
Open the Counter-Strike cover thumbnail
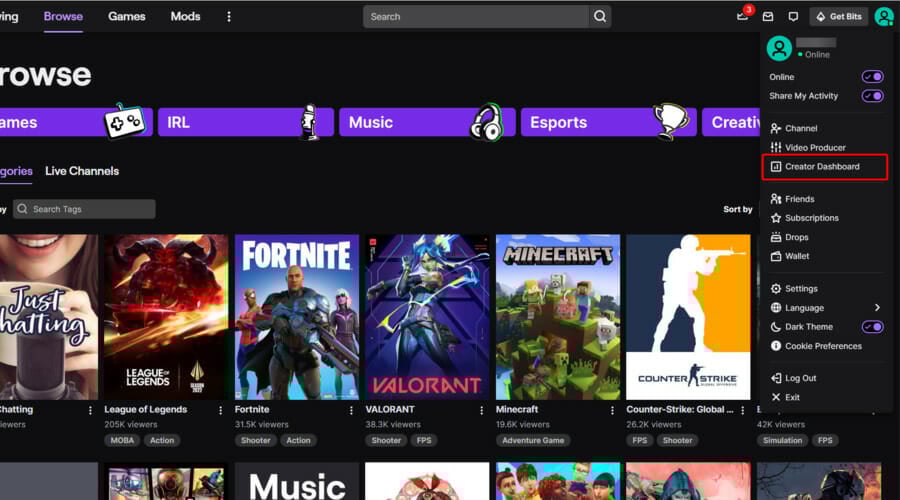688,317
